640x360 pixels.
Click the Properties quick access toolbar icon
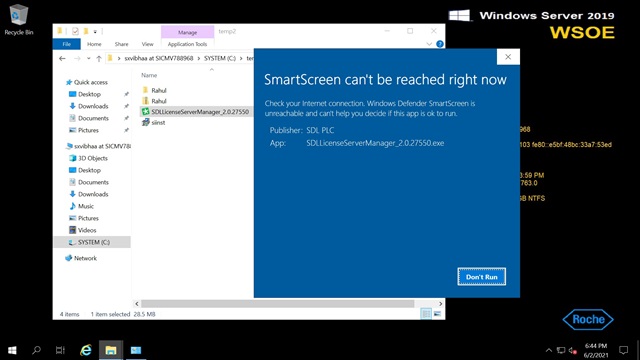pos(75,31)
